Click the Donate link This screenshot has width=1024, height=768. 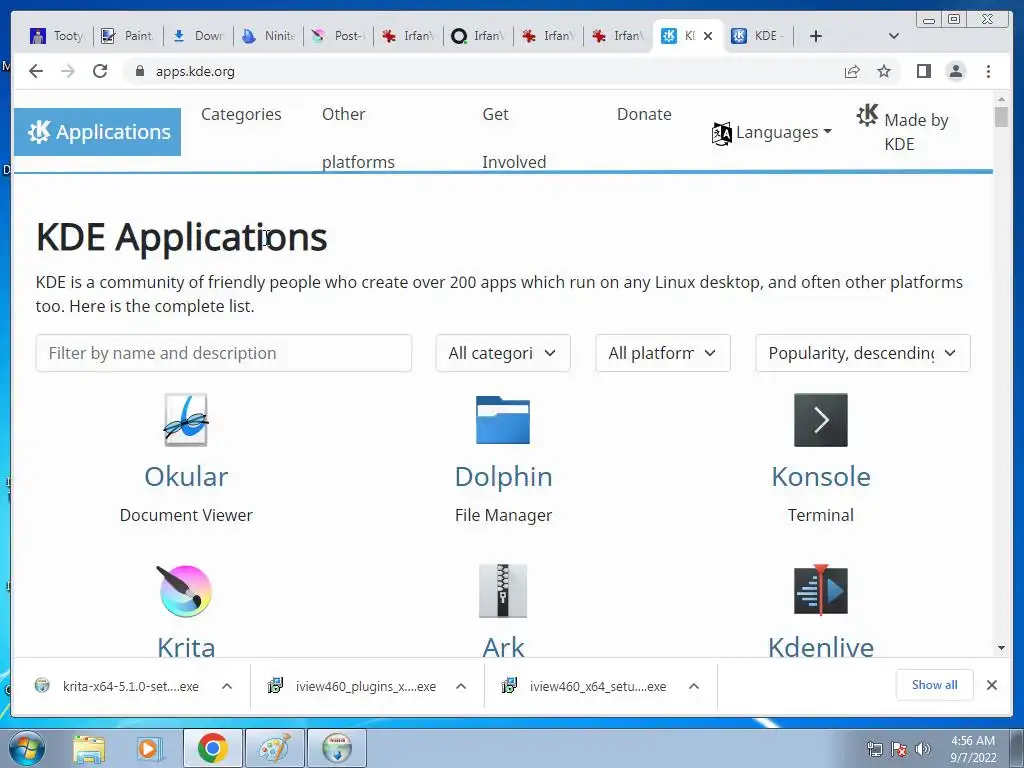[x=644, y=114]
